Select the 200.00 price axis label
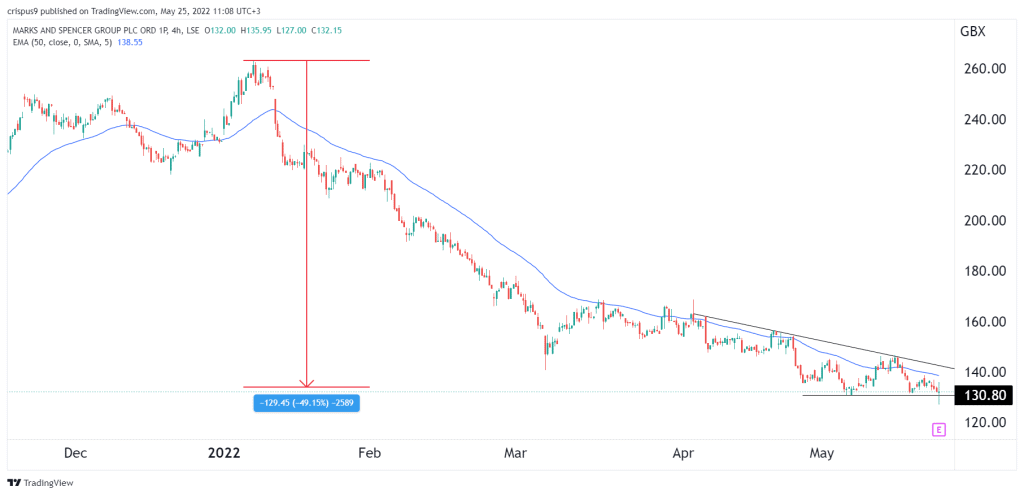The image size is (1024, 495). 985,221
